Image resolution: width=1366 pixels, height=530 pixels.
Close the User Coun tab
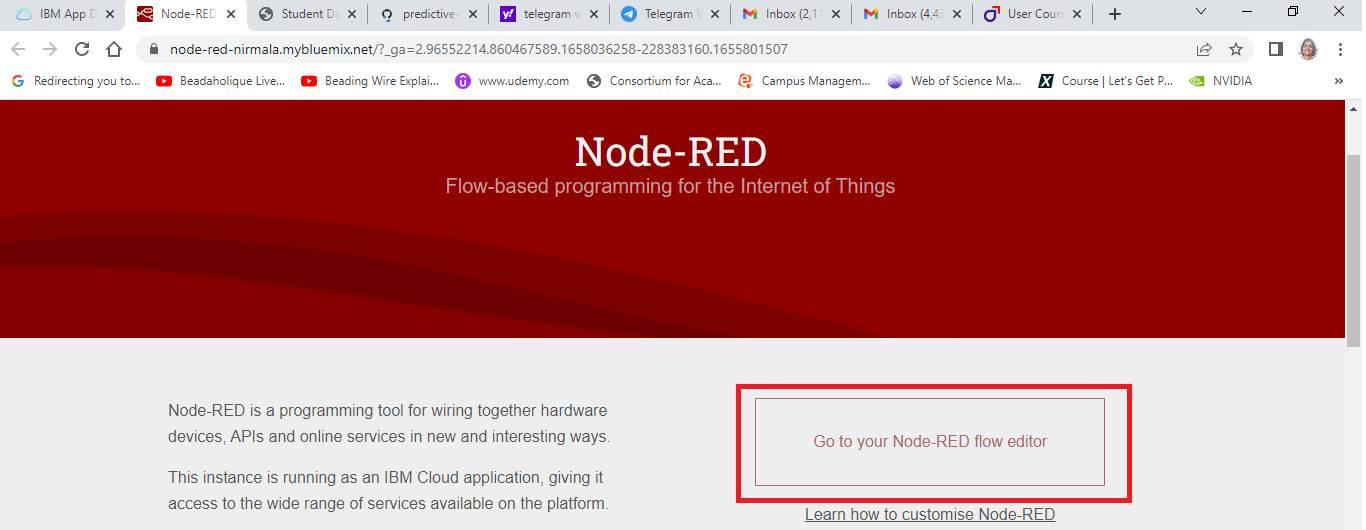1078,14
